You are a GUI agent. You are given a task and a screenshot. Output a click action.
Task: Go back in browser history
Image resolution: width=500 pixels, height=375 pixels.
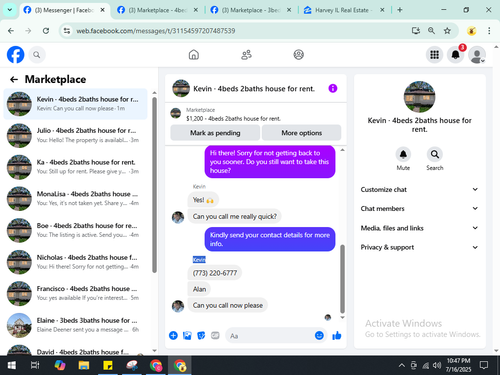tap(11, 31)
